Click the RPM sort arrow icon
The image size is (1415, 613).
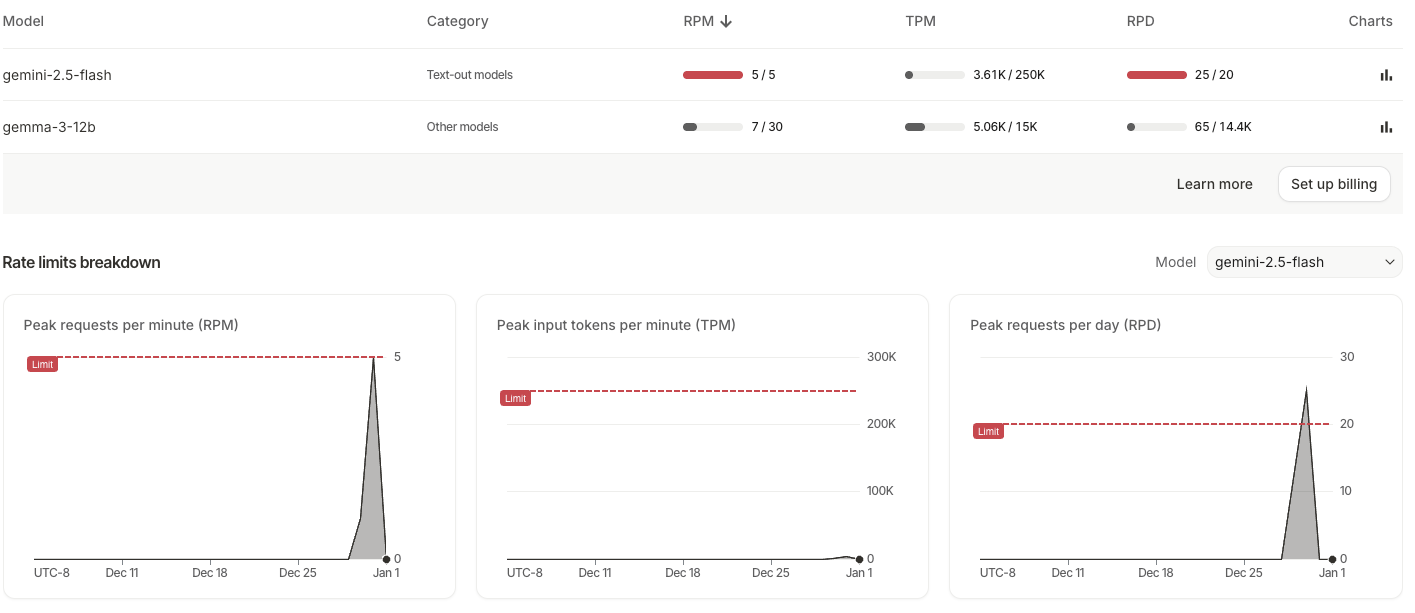pos(726,21)
